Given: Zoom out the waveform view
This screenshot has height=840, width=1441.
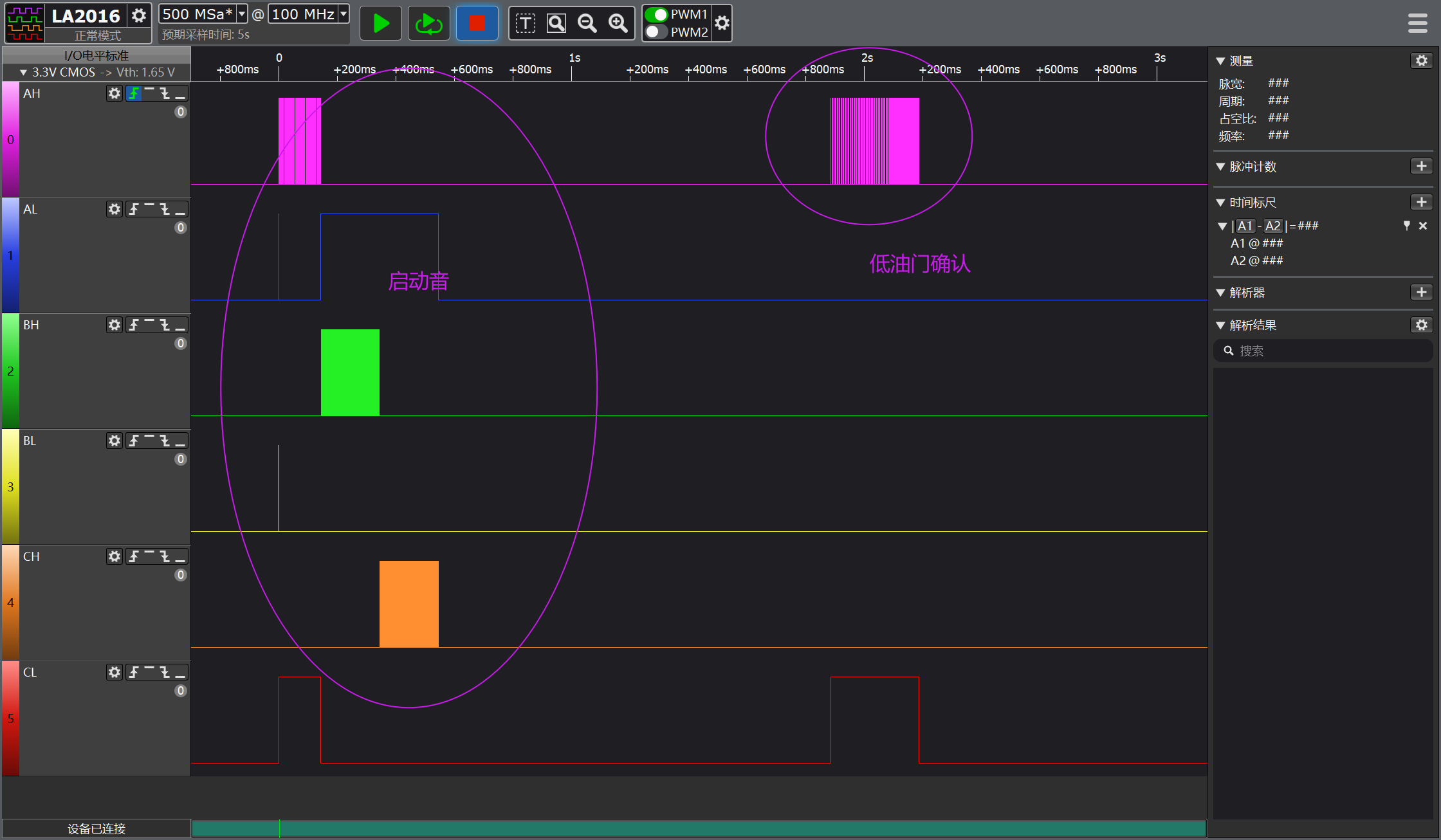Looking at the screenshot, I should click(x=587, y=24).
